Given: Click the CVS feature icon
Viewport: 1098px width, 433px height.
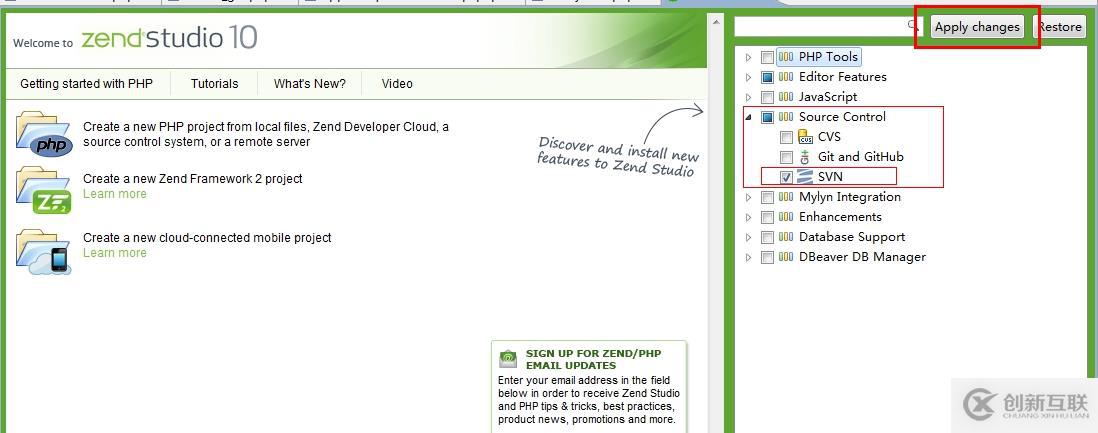Looking at the screenshot, I should point(805,137).
